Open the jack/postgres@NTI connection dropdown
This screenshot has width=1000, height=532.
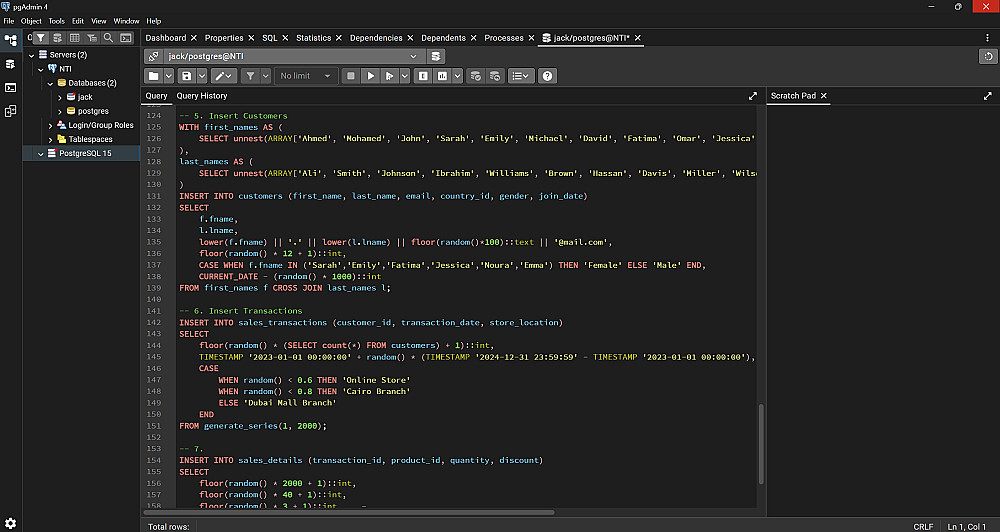coord(292,56)
